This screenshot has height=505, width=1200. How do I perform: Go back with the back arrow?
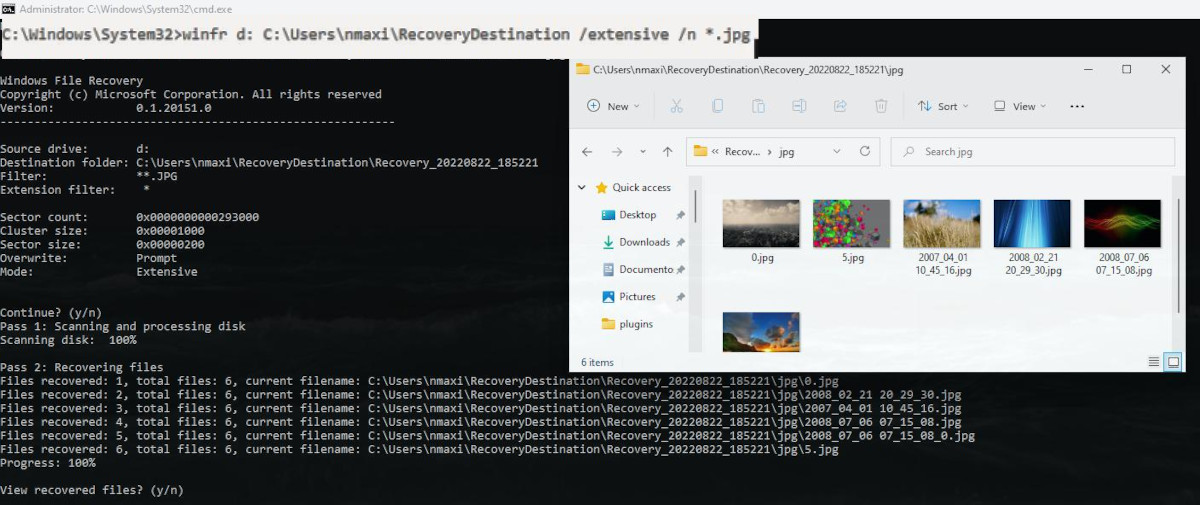click(x=587, y=152)
